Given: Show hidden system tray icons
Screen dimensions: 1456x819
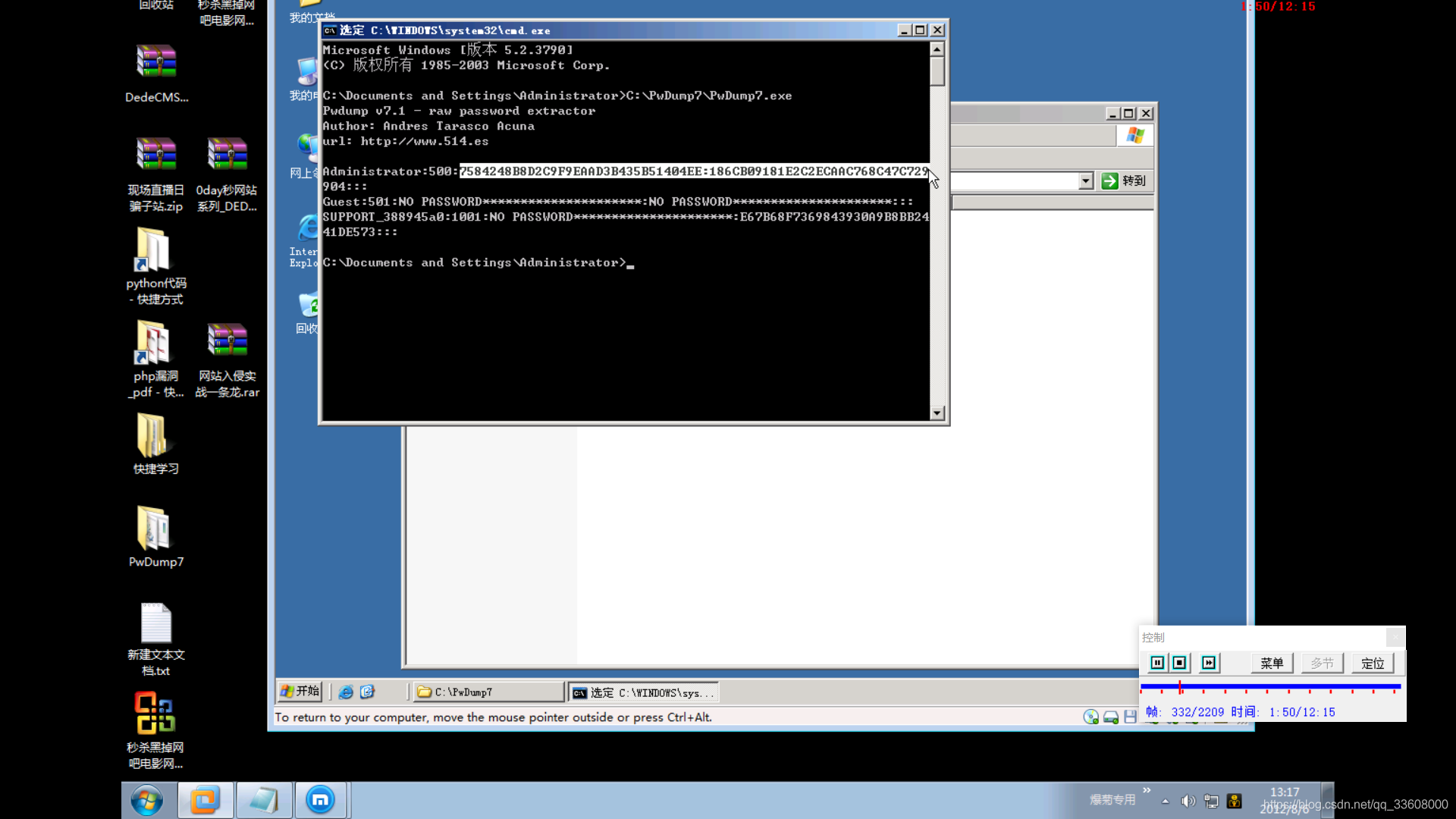Looking at the screenshot, I should [x=1166, y=802].
